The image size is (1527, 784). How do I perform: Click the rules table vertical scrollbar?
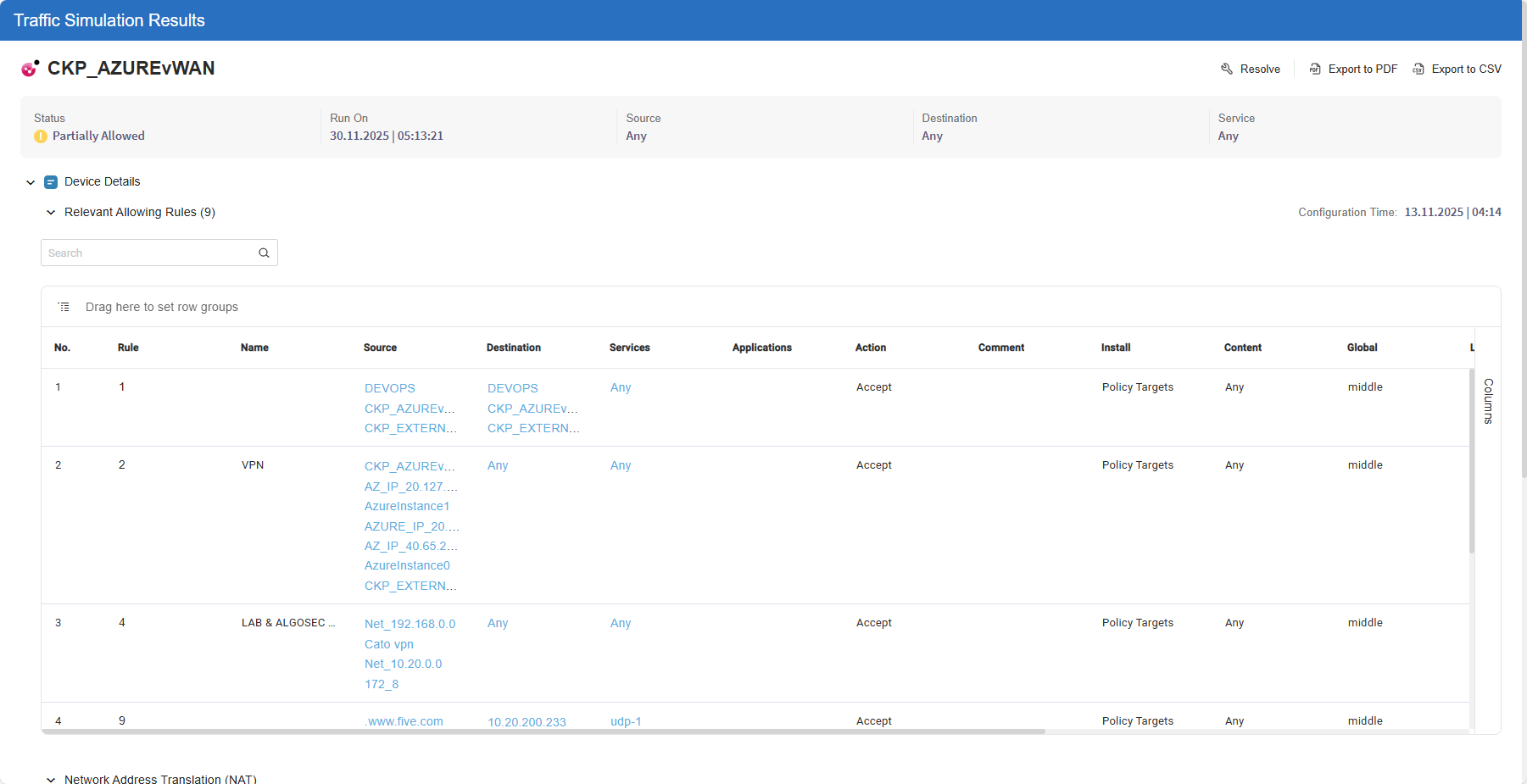1472,462
